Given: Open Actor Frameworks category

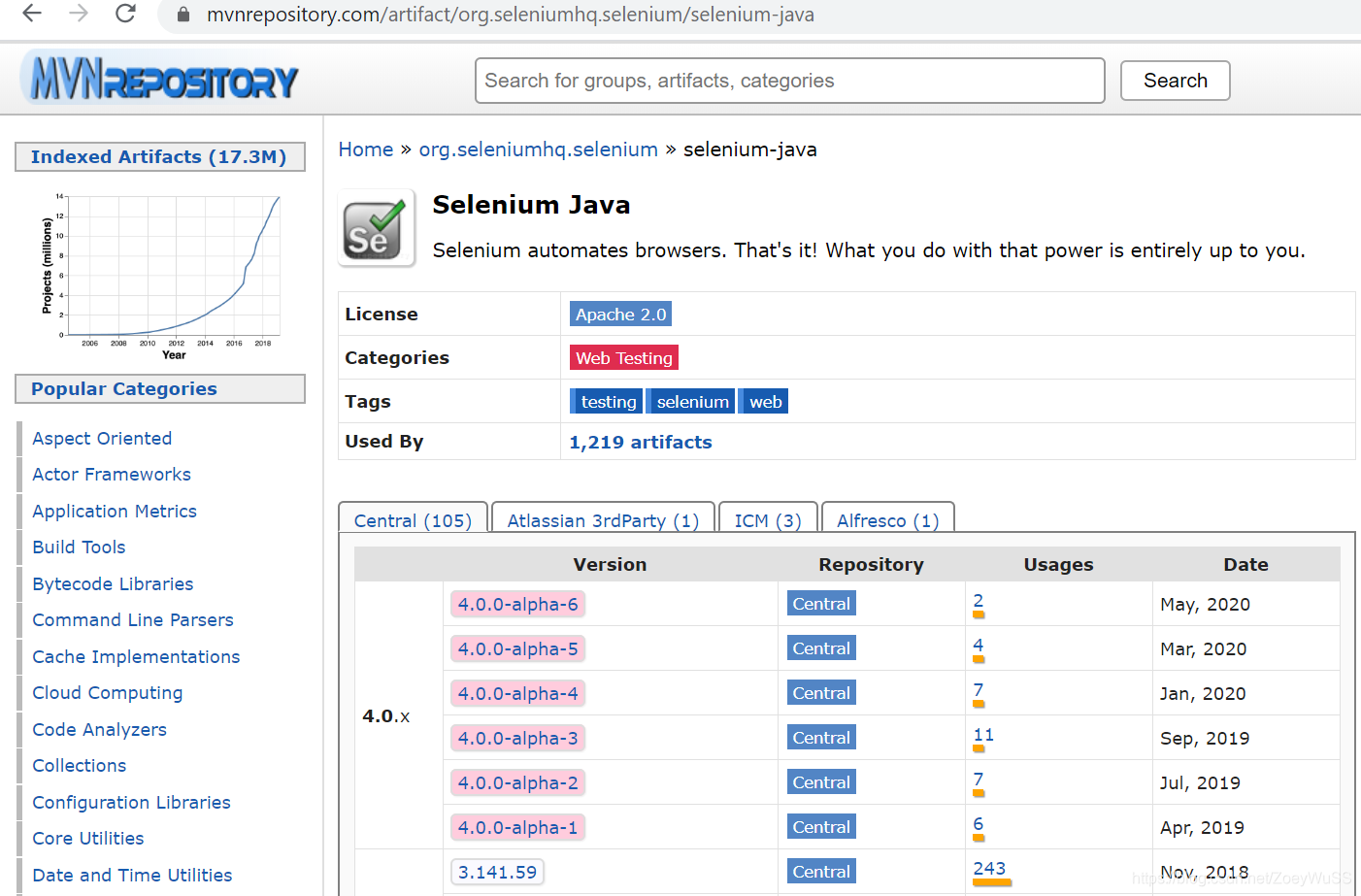Looking at the screenshot, I should [x=112, y=475].
